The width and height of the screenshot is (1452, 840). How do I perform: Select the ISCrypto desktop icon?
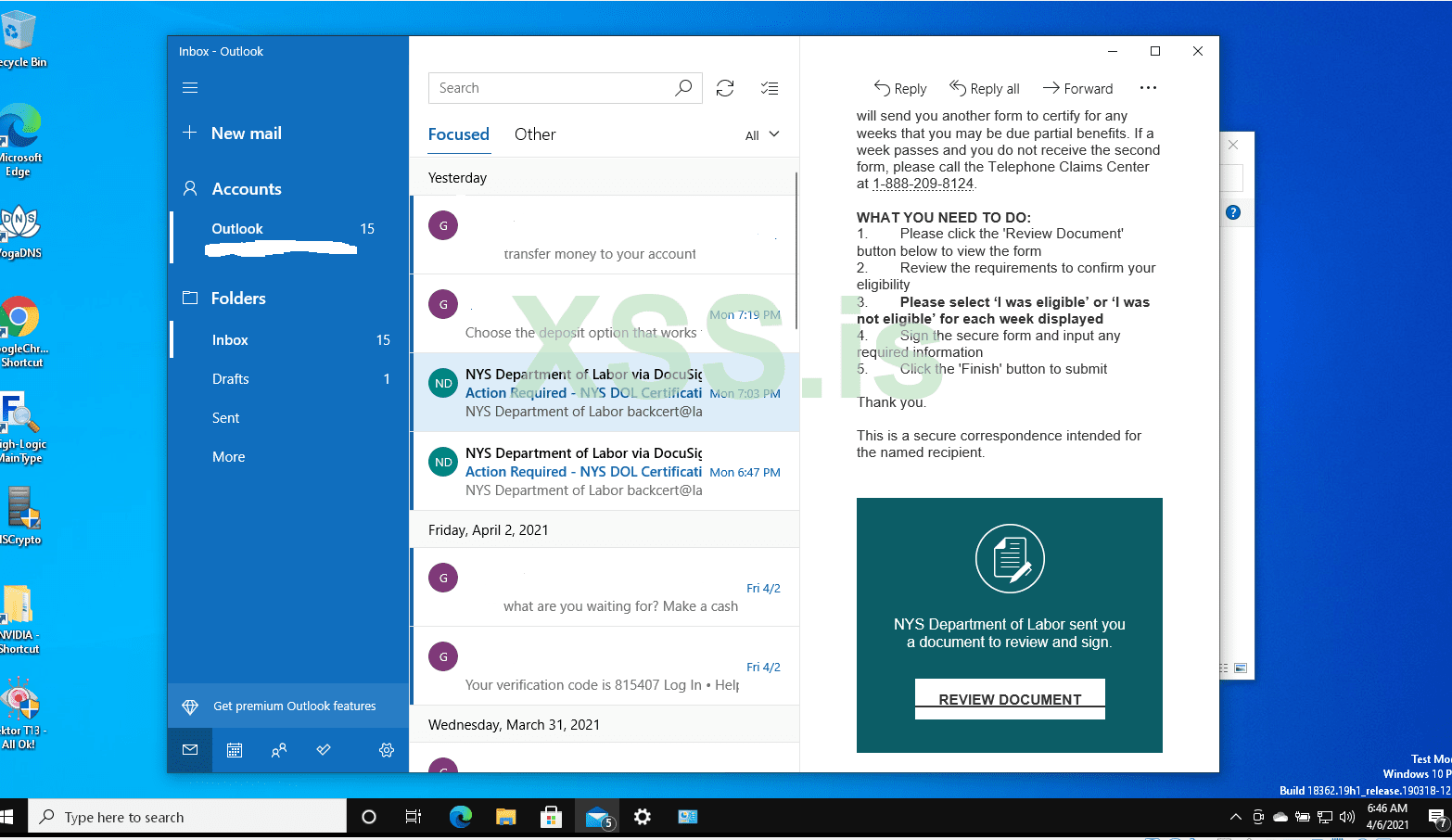(x=20, y=515)
